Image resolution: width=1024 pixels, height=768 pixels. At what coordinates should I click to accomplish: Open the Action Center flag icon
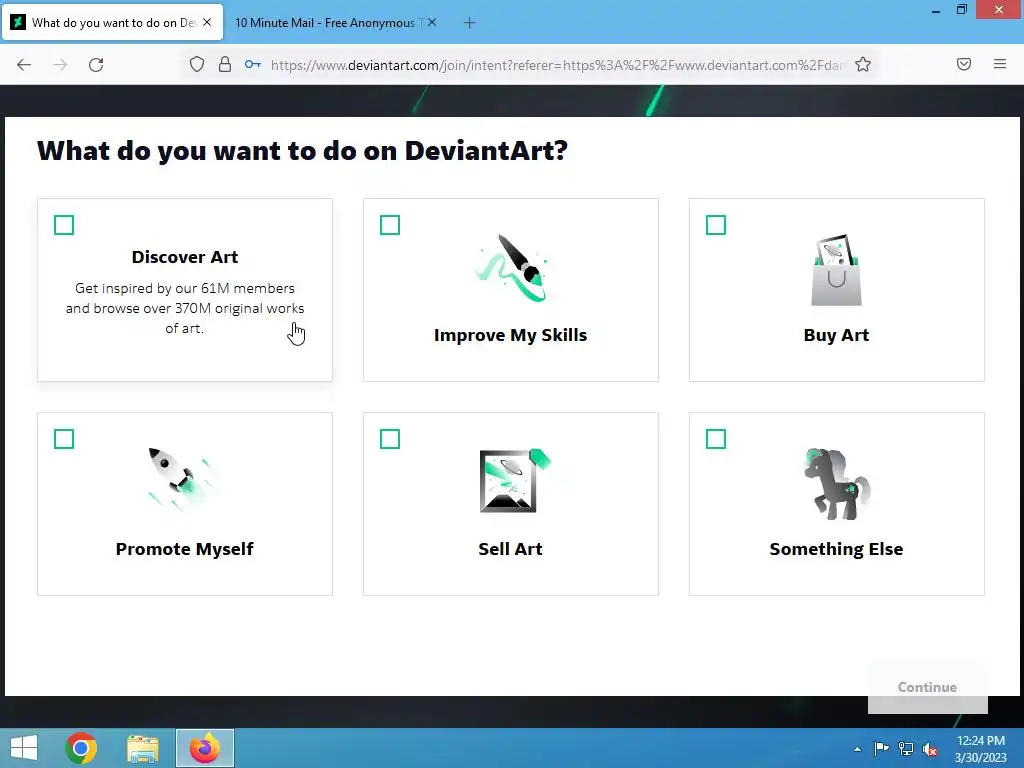(882, 748)
